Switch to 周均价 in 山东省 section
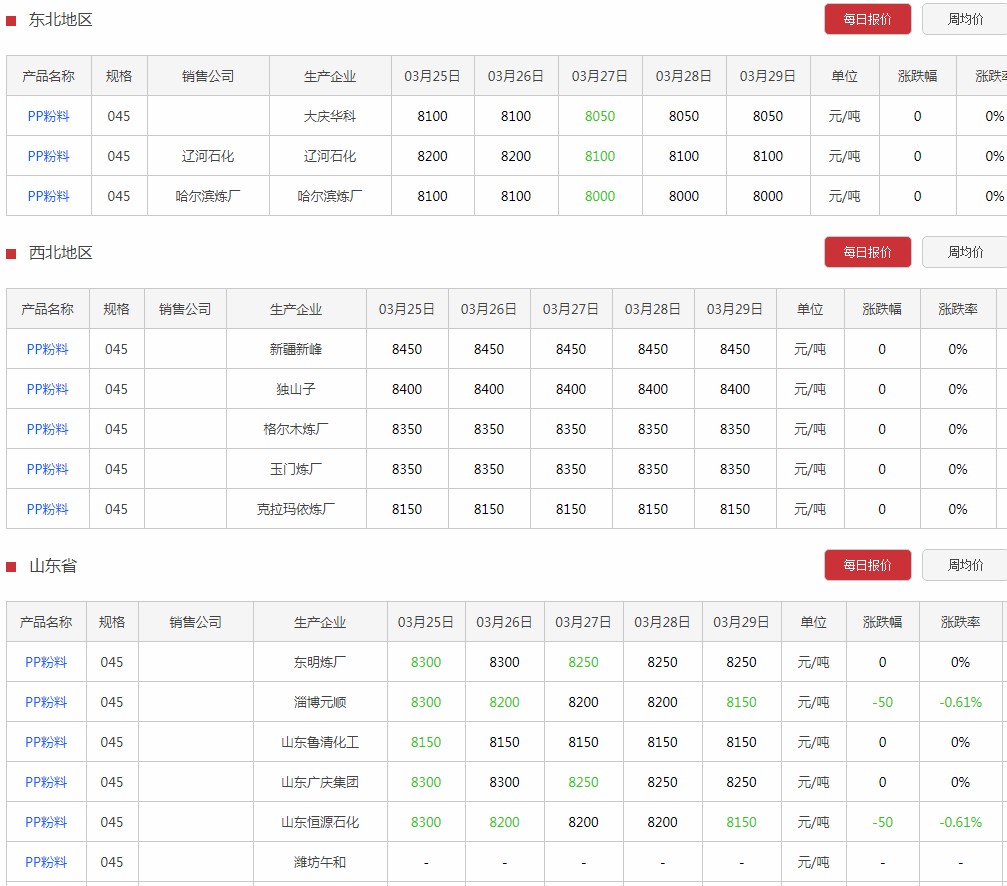The image size is (1007, 886). coord(964,565)
